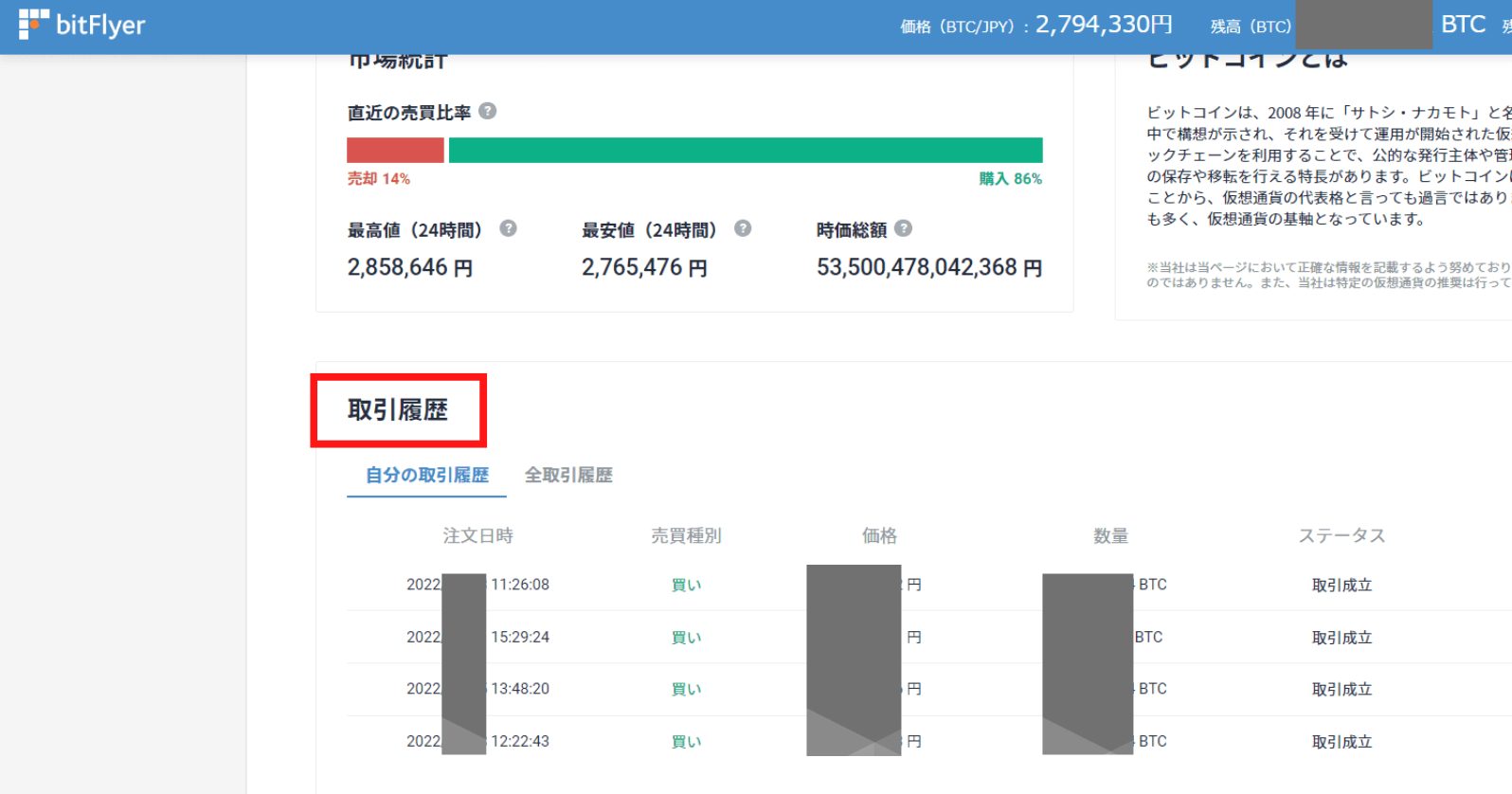Click the ビットコイン description paragraph

coord(1328,166)
